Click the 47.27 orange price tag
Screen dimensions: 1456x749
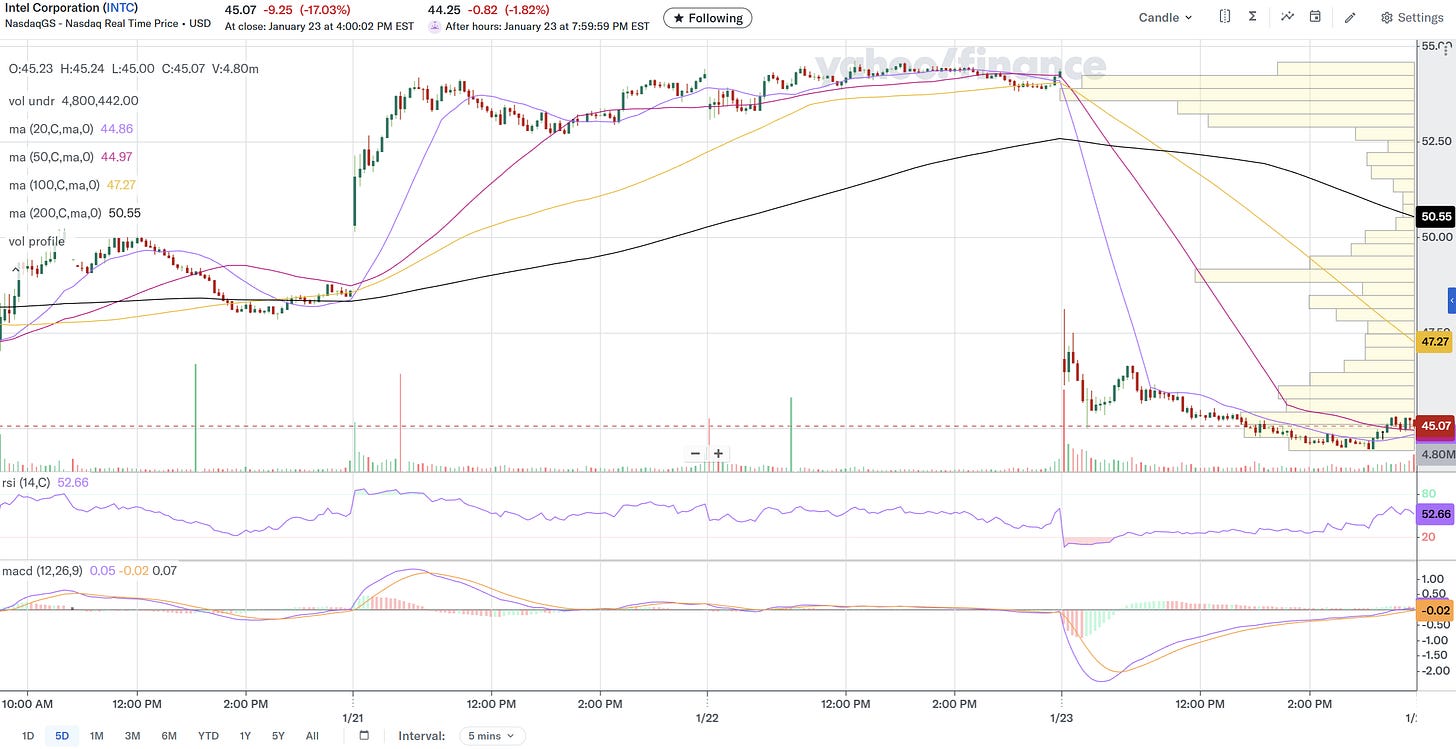(x=1435, y=342)
